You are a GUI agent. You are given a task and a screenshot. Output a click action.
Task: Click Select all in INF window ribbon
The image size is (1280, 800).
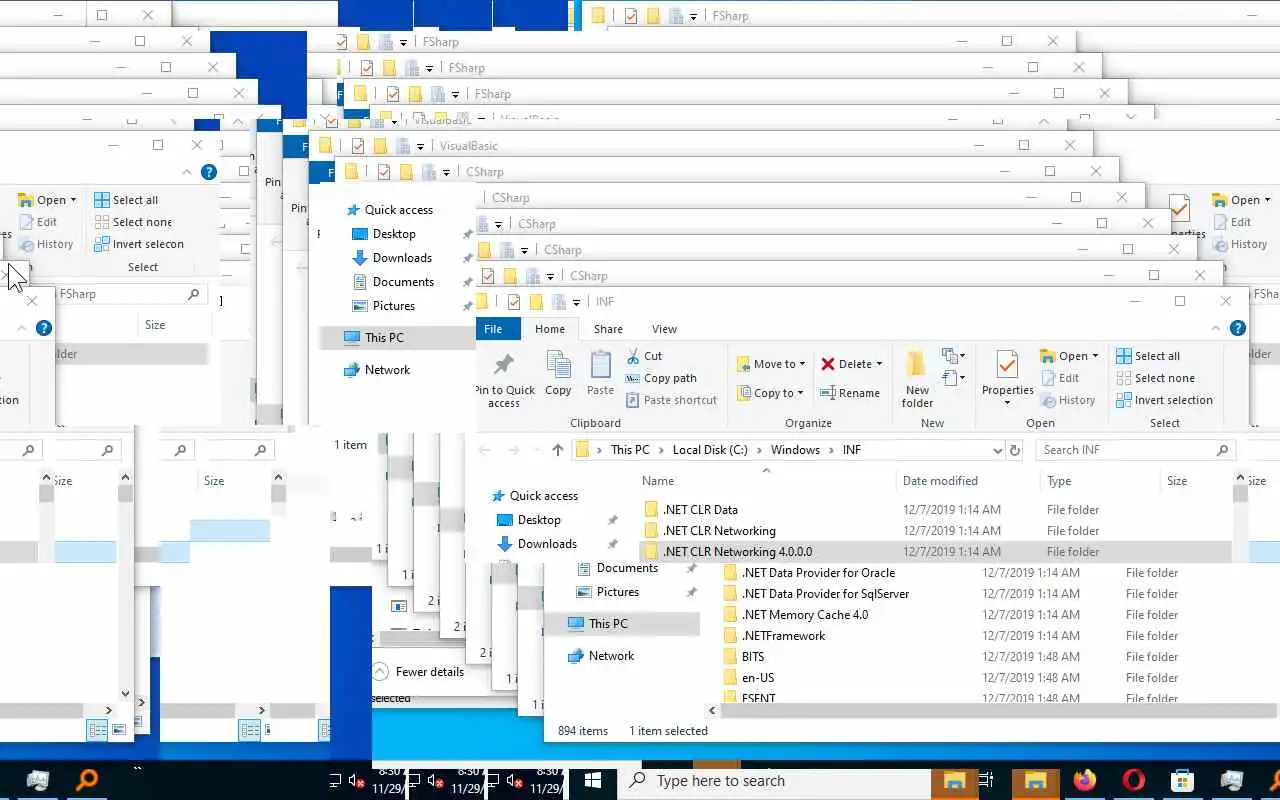coord(1148,356)
